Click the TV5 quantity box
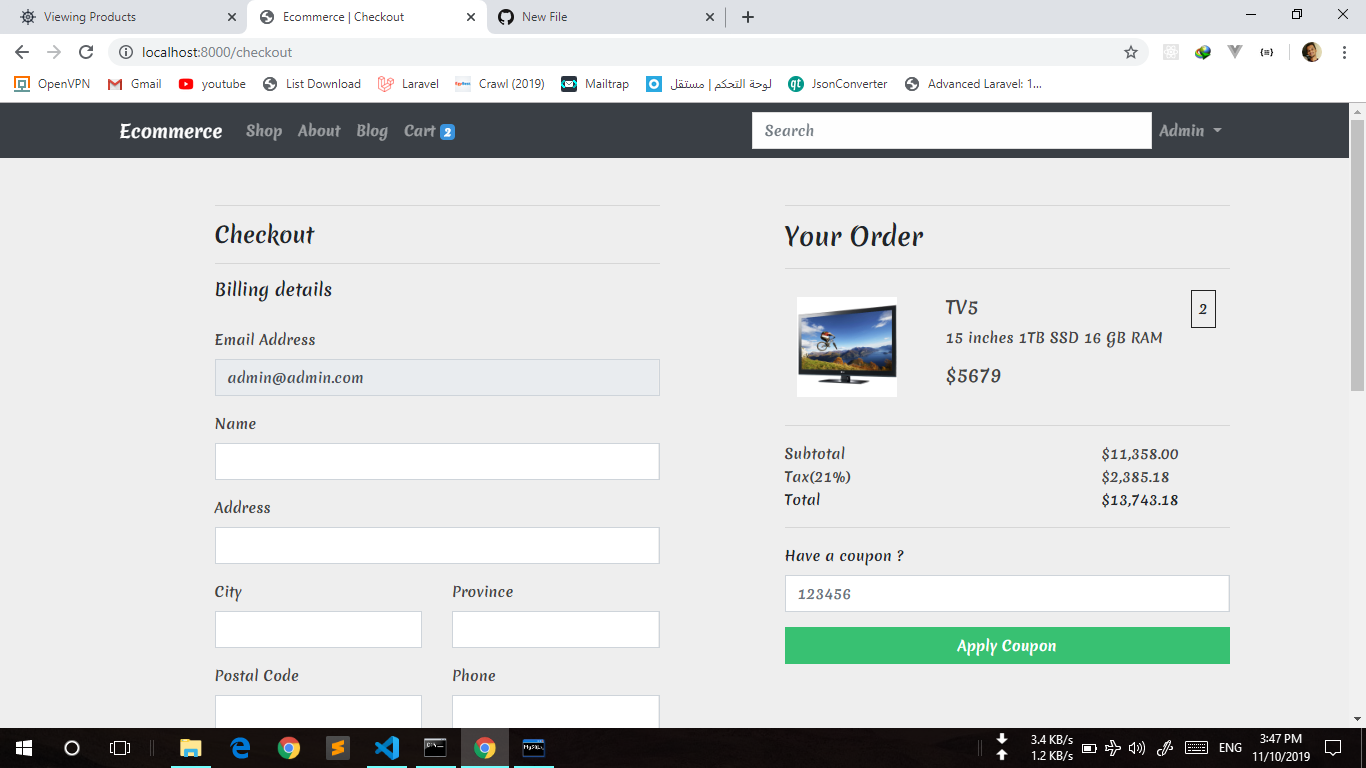 1203,309
